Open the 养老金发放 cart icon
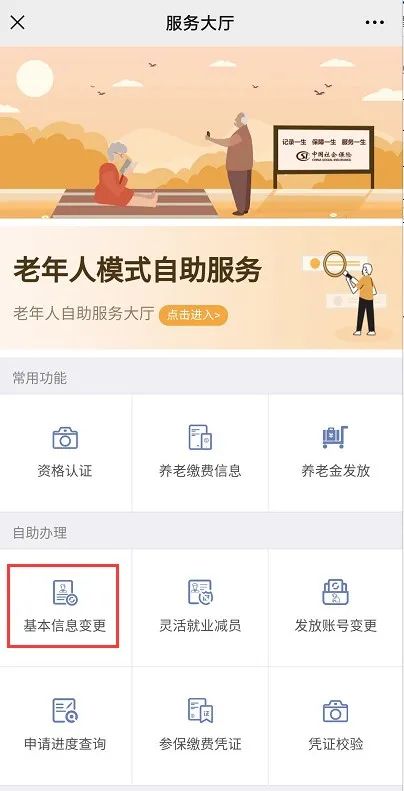The image size is (404, 791). pos(335,437)
